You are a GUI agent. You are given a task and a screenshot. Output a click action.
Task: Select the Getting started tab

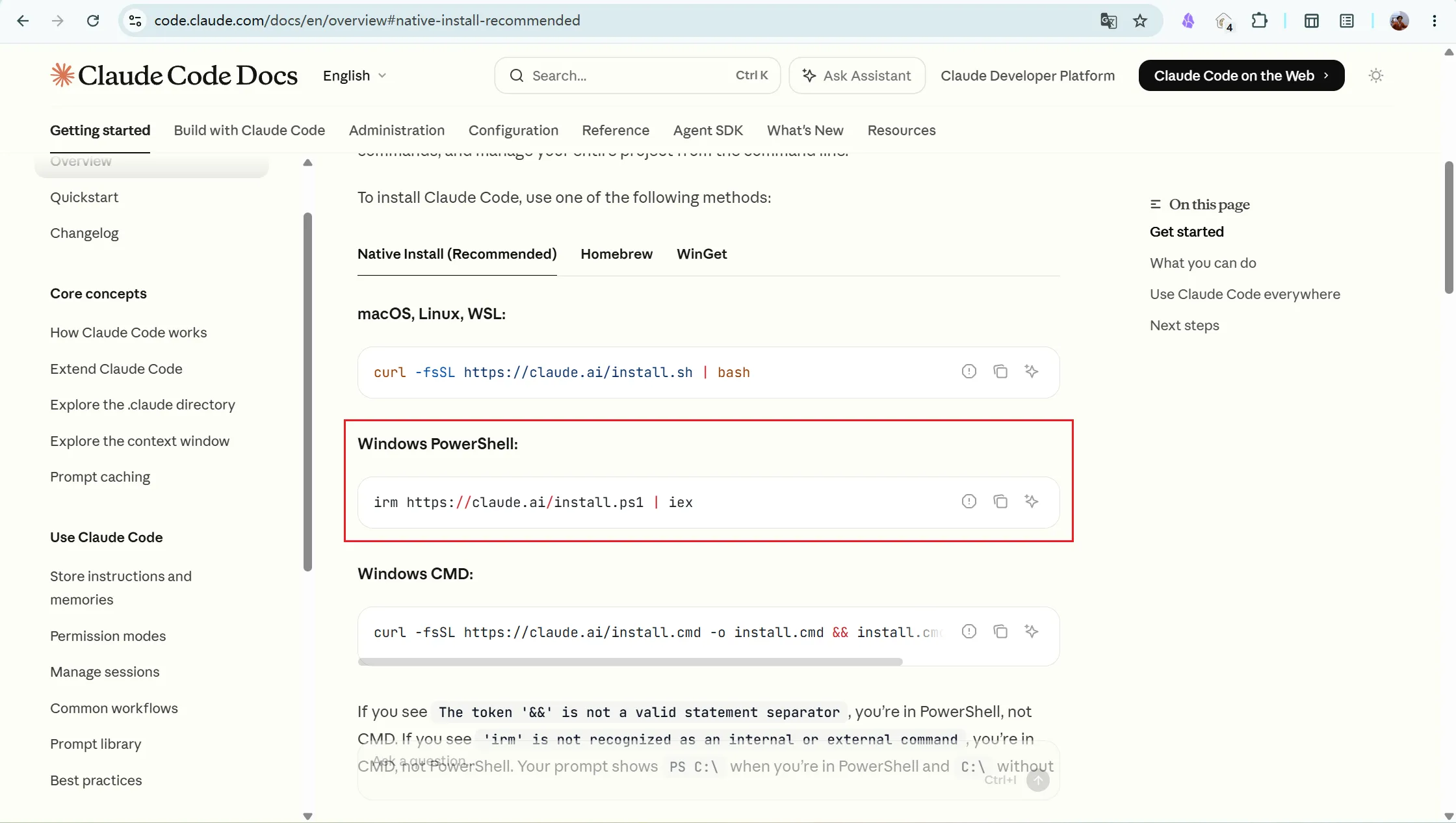[100, 130]
